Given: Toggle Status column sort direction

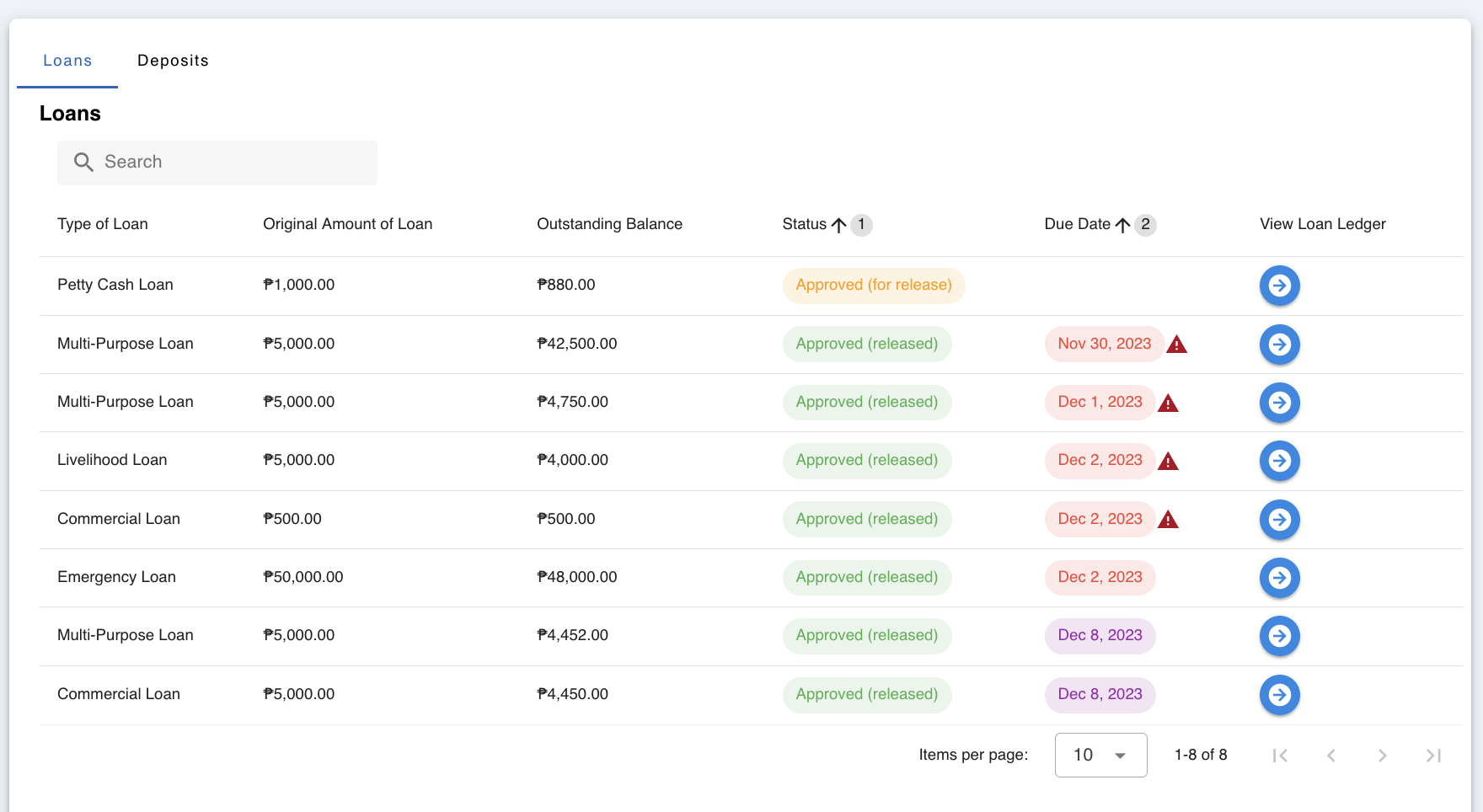Looking at the screenshot, I should 839,224.
